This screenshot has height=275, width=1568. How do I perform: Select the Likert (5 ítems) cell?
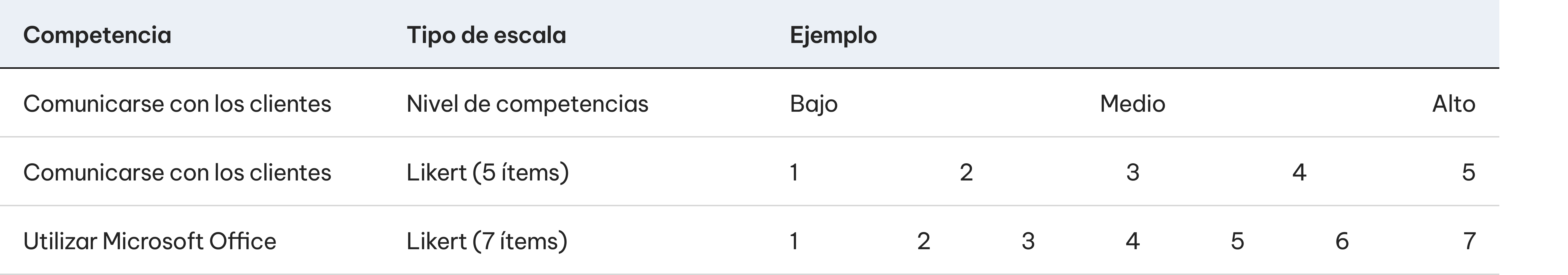pos(488,172)
